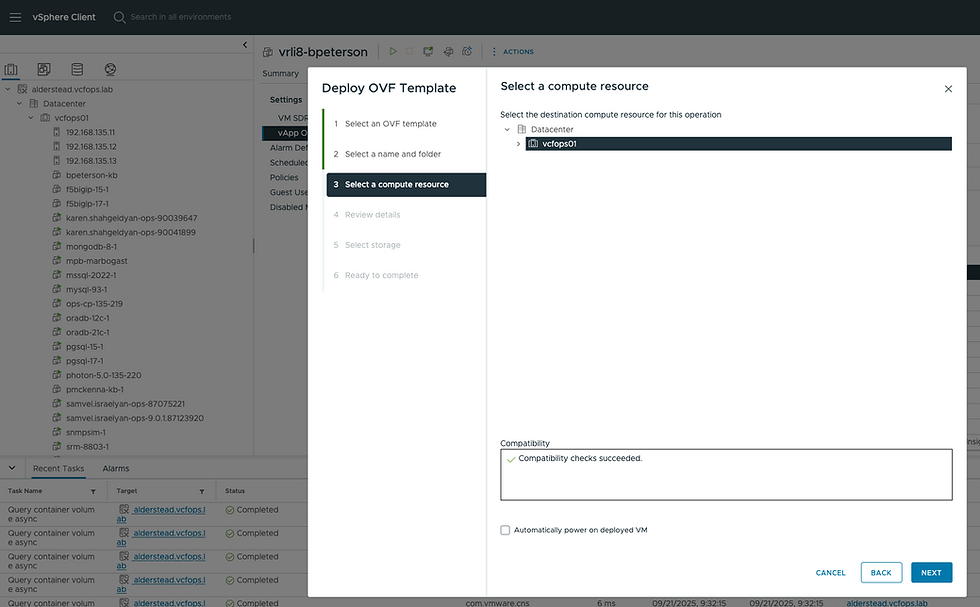Collapse the Recent Tasks bottom panel
Image resolution: width=980 pixels, height=607 pixels.
coord(12,468)
